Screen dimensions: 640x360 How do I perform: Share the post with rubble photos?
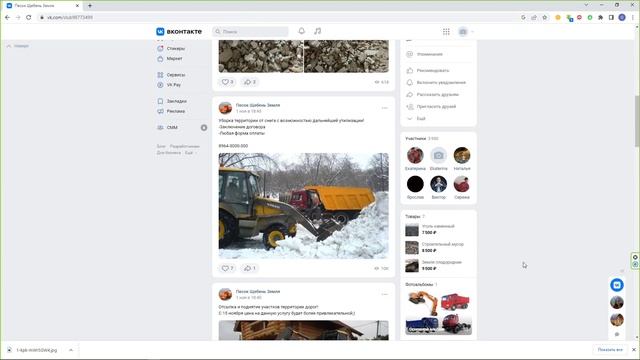click(249, 82)
